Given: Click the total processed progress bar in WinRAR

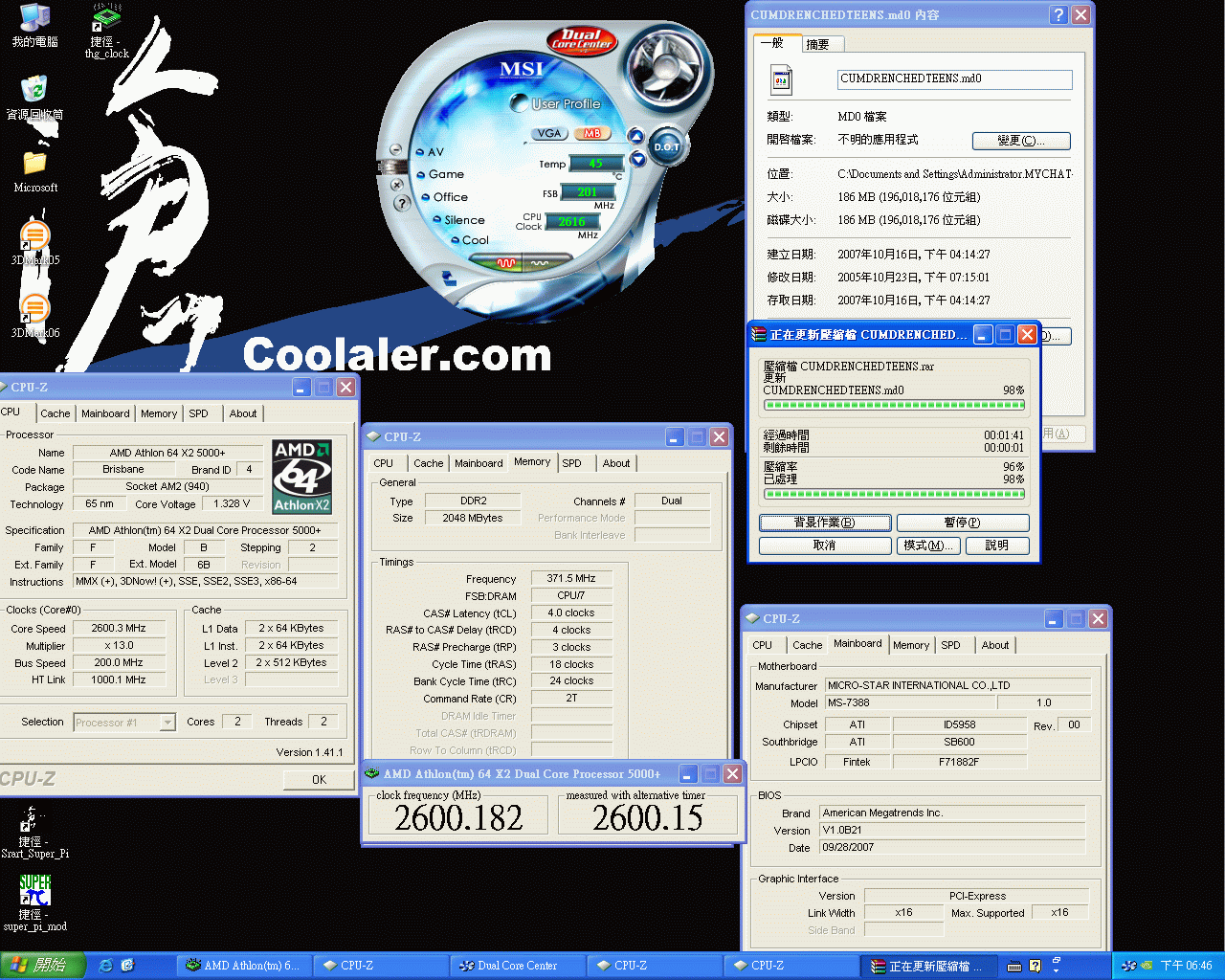Looking at the screenshot, I should coord(894,494).
